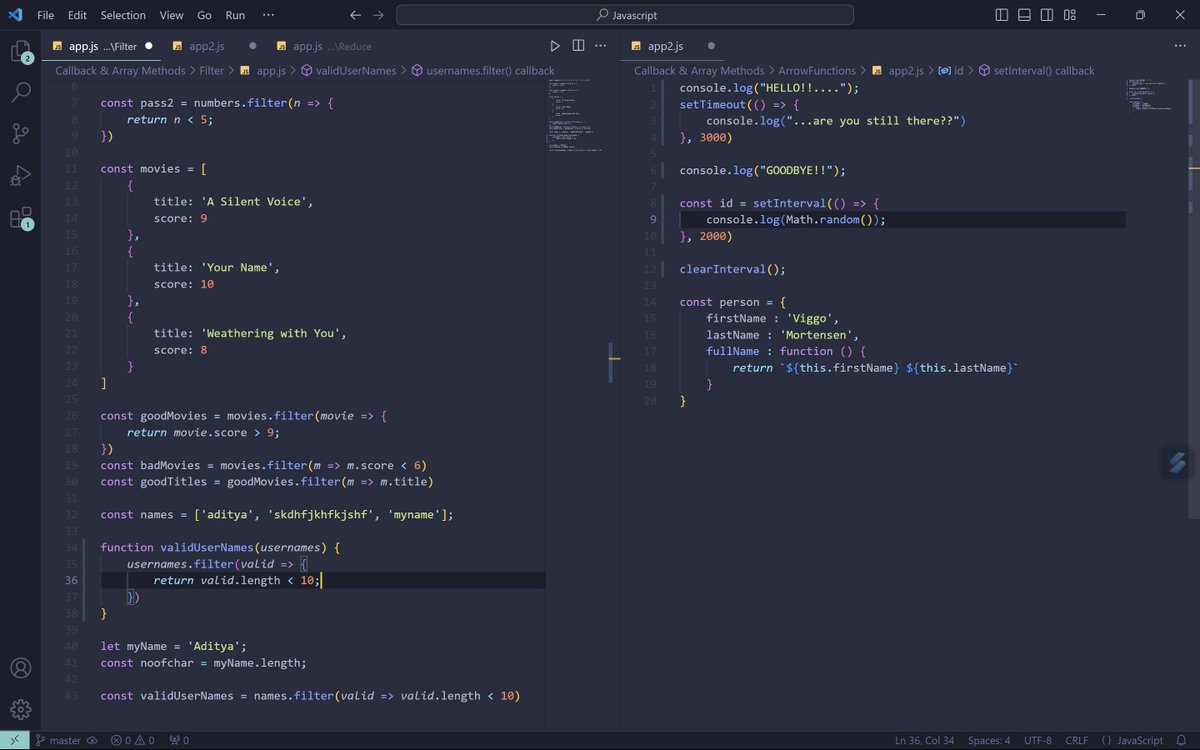Click the VS Code logo icon

pyautogui.click(x=15, y=15)
